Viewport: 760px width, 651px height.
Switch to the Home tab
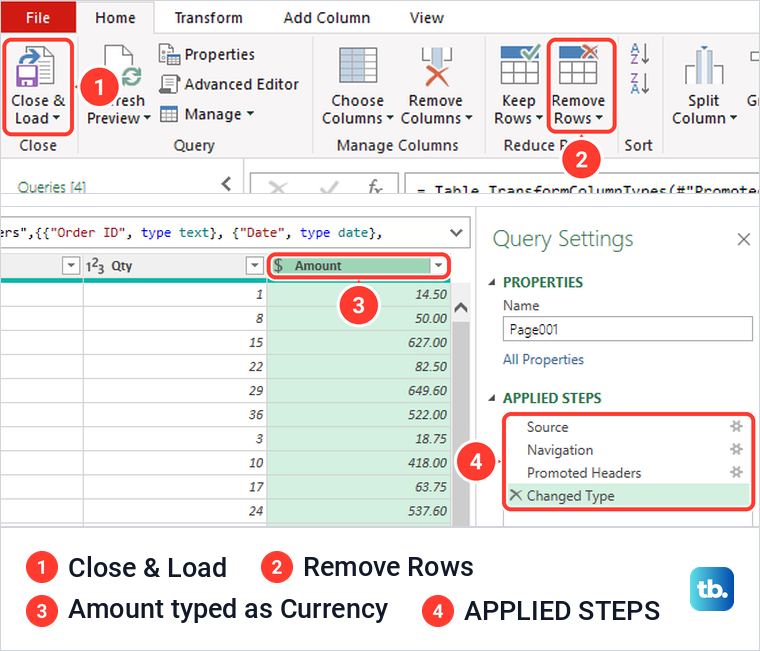pyautogui.click(x=115, y=18)
